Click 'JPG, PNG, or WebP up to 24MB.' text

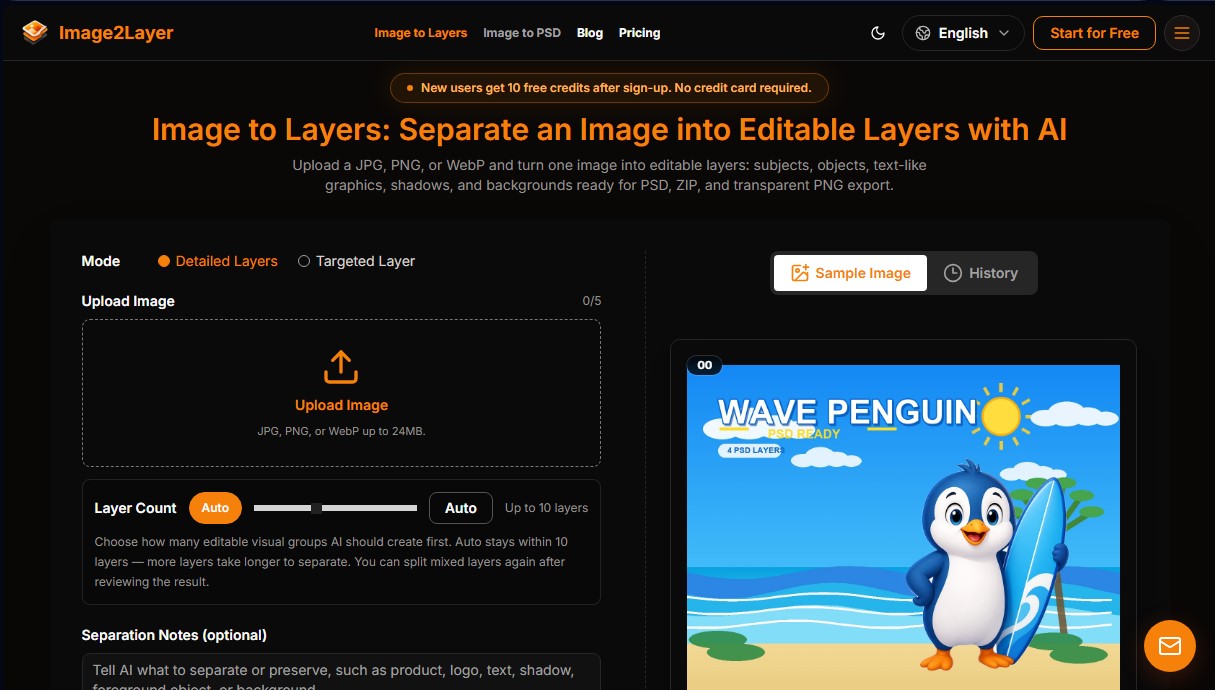pos(341,431)
